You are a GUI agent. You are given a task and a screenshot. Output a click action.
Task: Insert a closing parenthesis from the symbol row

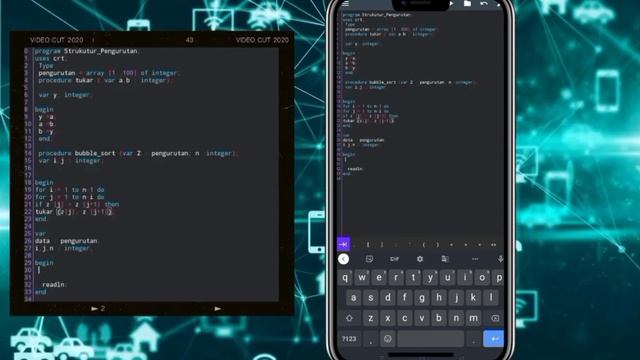[x=438, y=244]
